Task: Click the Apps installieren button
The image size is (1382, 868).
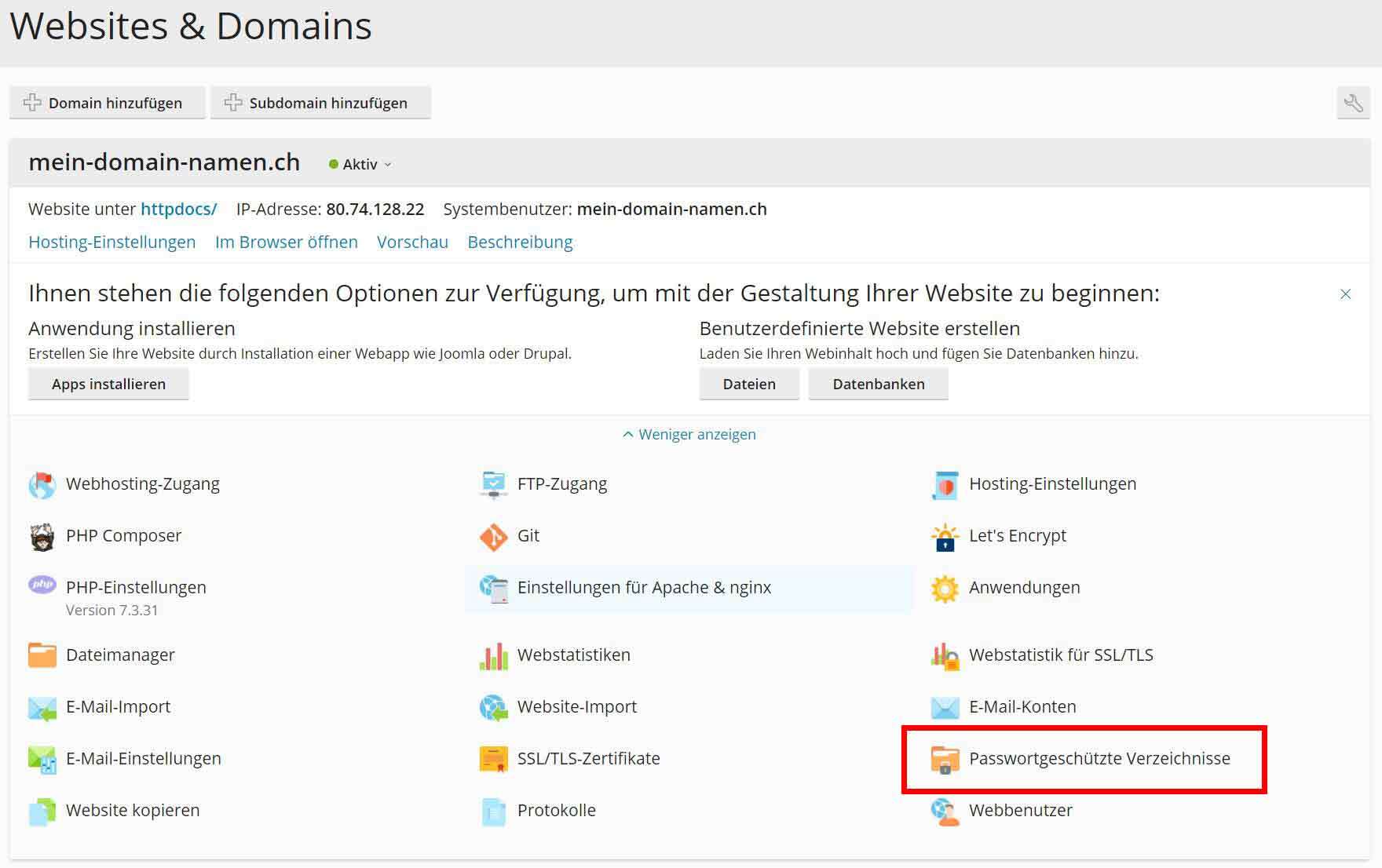Action: point(108,384)
